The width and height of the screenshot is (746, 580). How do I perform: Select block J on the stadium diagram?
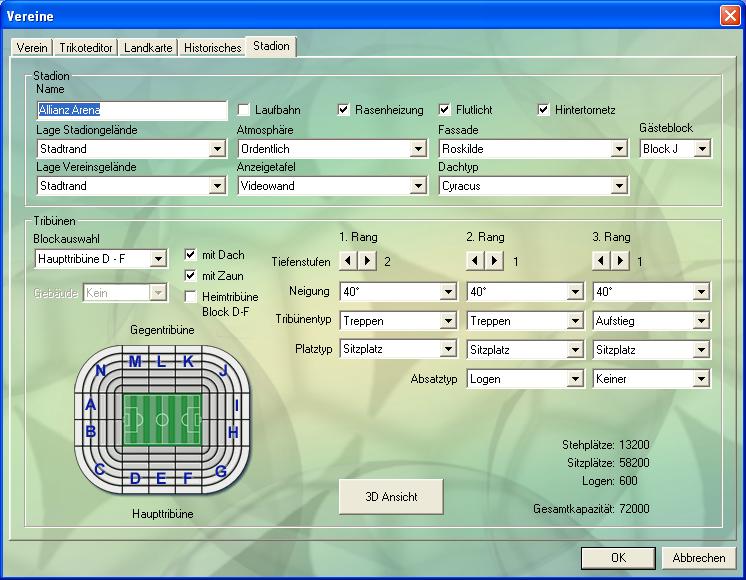tap(224, 370)
